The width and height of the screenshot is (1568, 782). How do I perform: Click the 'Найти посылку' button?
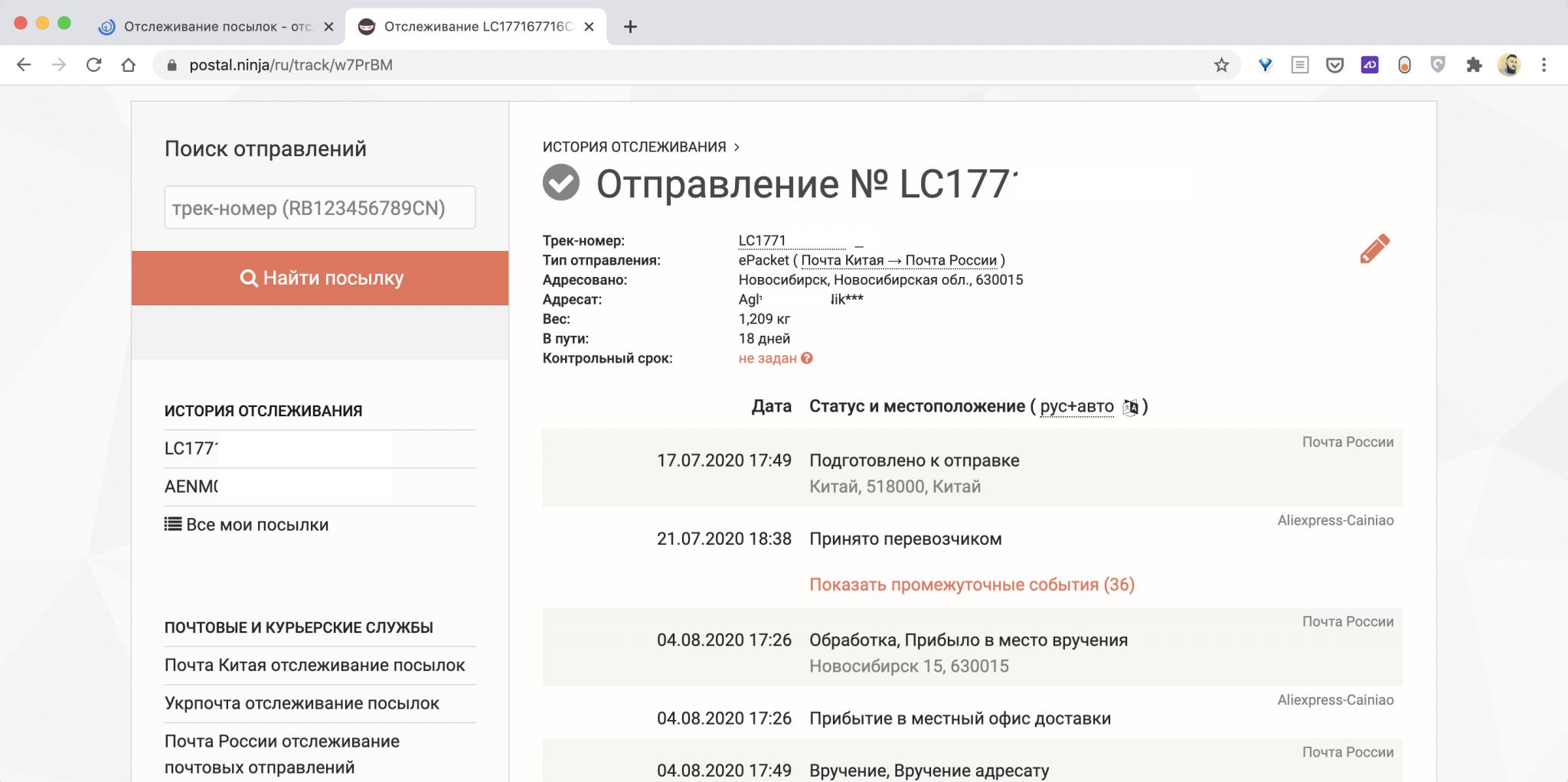(320, 278)
